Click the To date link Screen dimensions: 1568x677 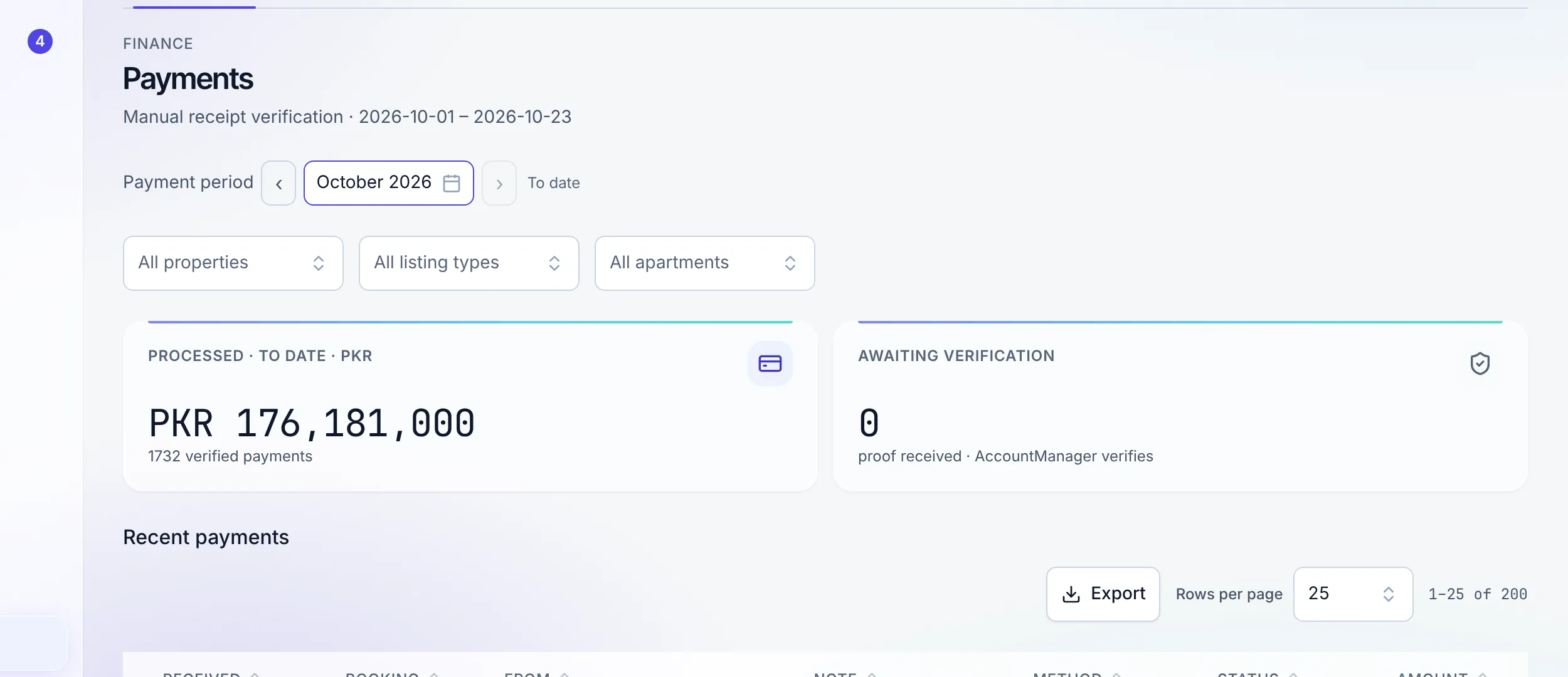(x=554, y=183)
